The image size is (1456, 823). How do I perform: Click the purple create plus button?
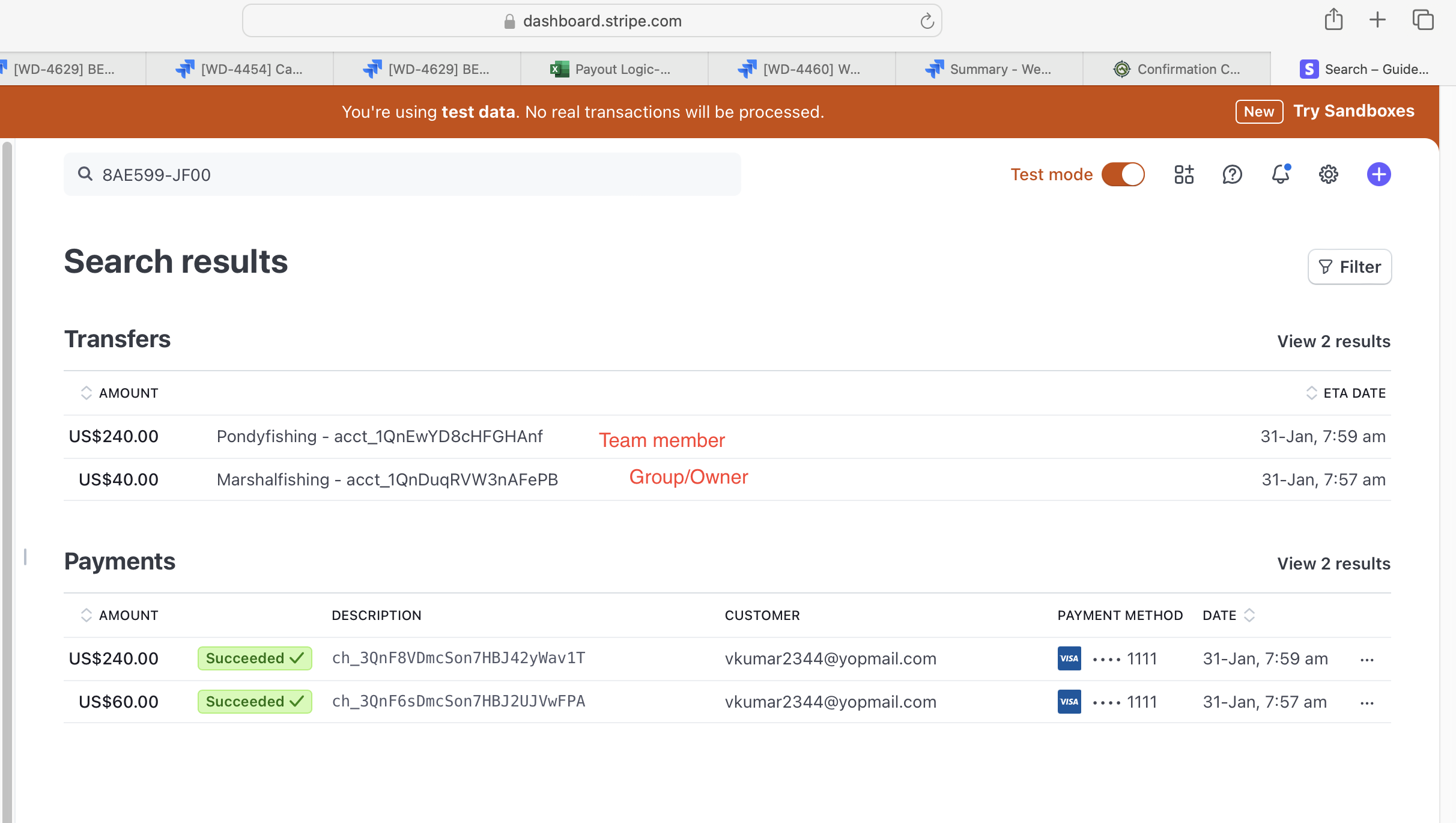pos(1379,174)
